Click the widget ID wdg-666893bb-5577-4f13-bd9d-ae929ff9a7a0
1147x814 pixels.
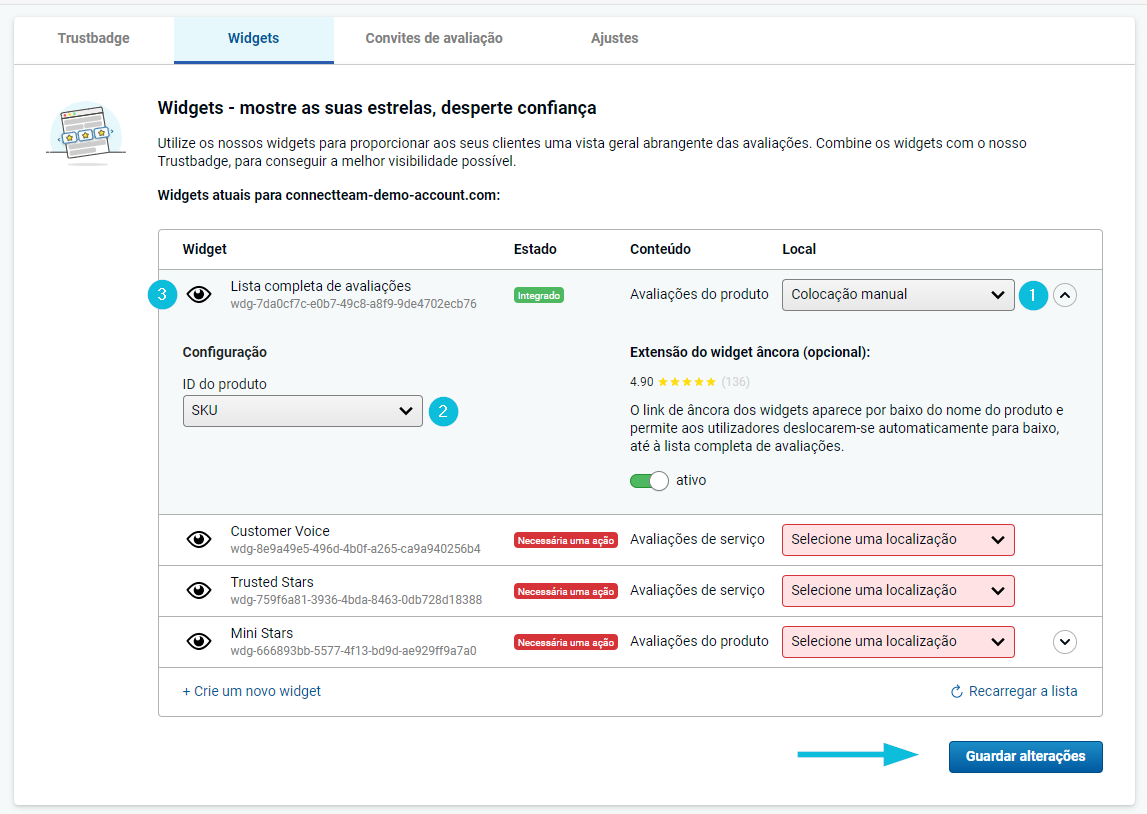click(353, 651)
